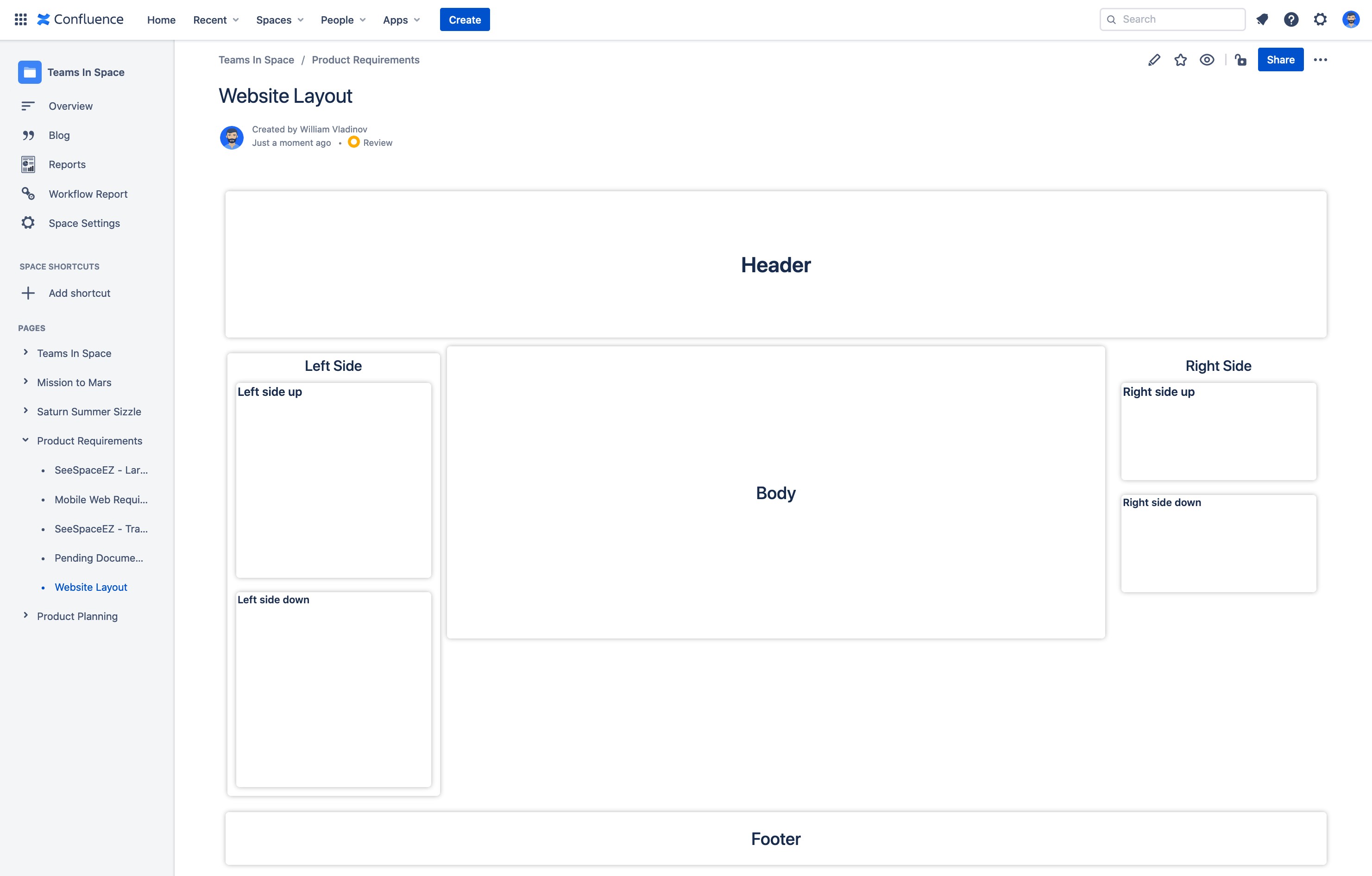Open the Spaces dropdown menu
The width and height of the screenshot is (1372, 876).
279,20
